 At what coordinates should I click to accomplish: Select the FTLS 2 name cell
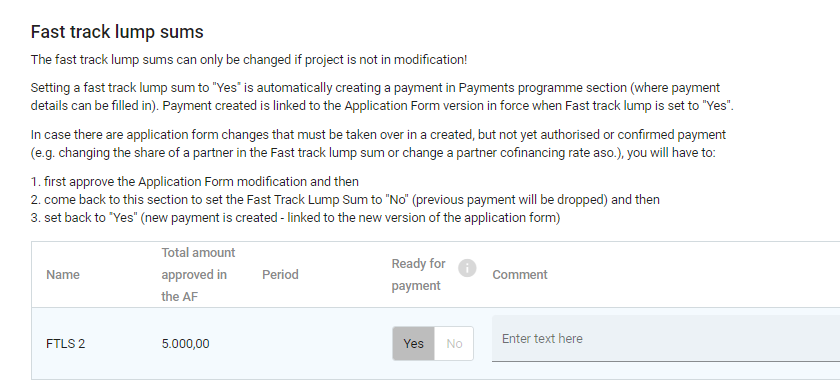pos(65,344)
